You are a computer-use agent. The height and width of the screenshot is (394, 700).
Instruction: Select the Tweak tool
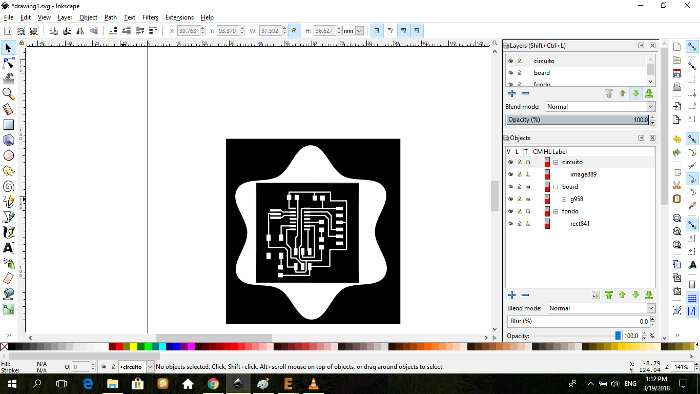(x=8, y=79)
